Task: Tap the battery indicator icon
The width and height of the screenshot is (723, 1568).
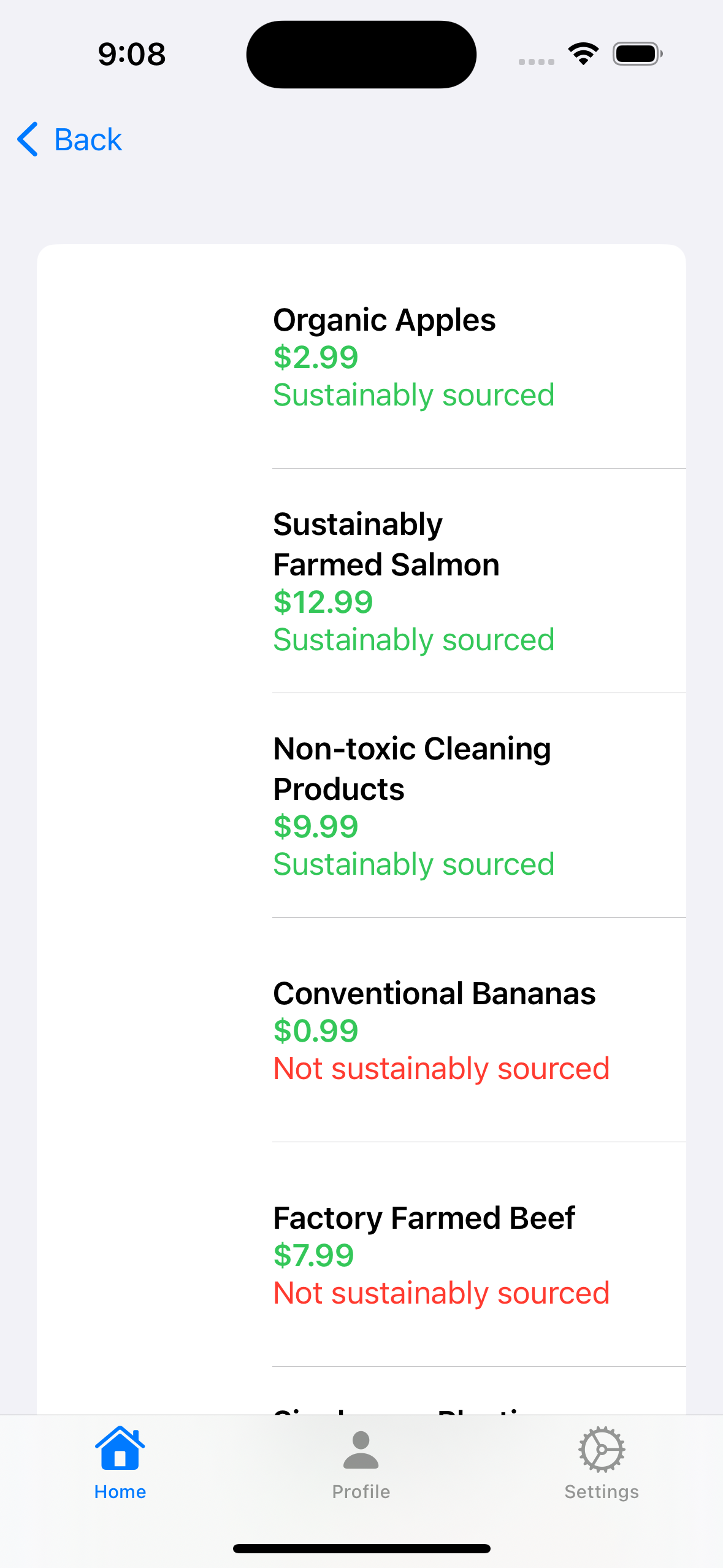Action: [x=638, y=54]
